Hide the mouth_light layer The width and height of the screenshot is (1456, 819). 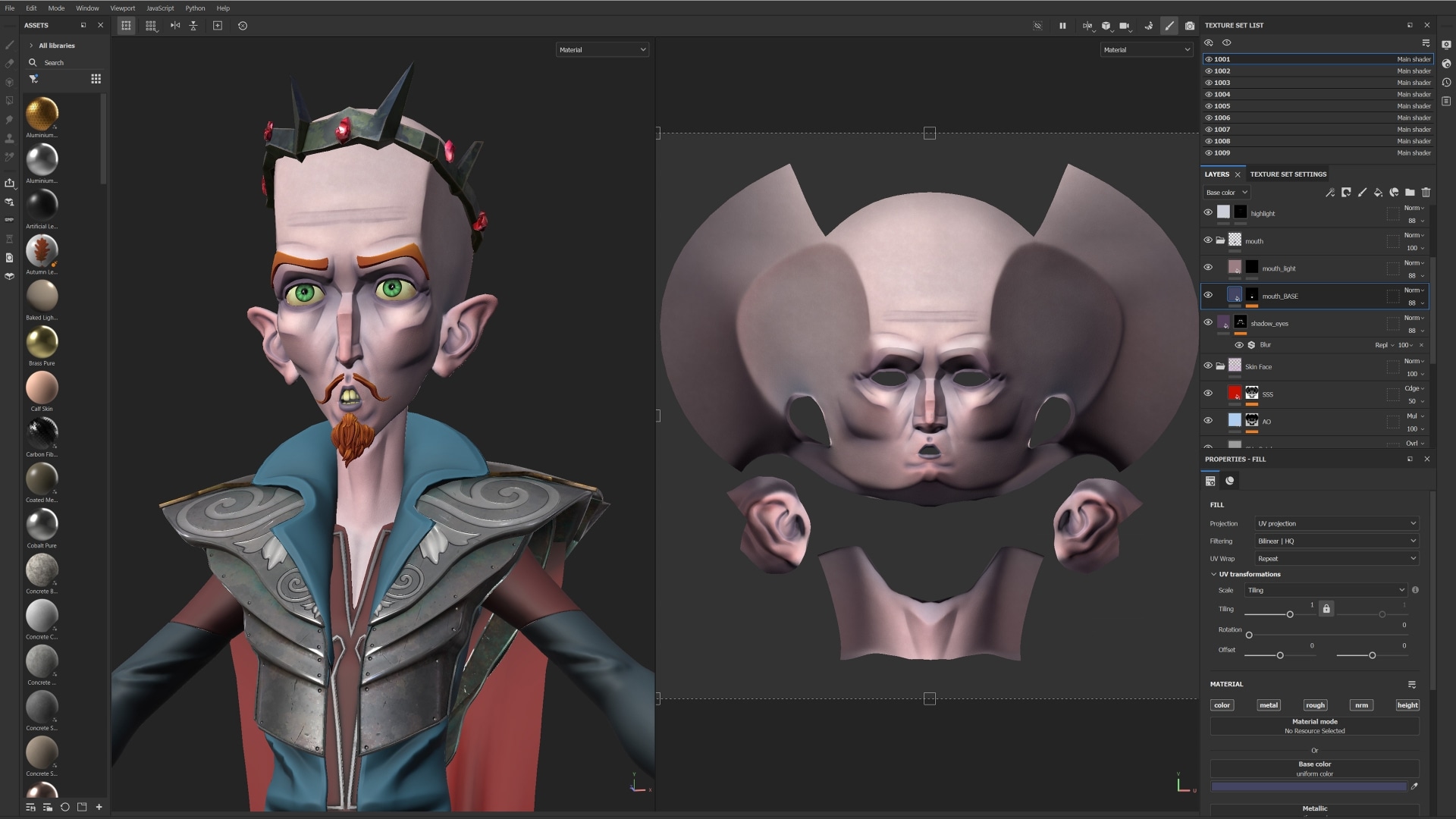coord(1208,268)
